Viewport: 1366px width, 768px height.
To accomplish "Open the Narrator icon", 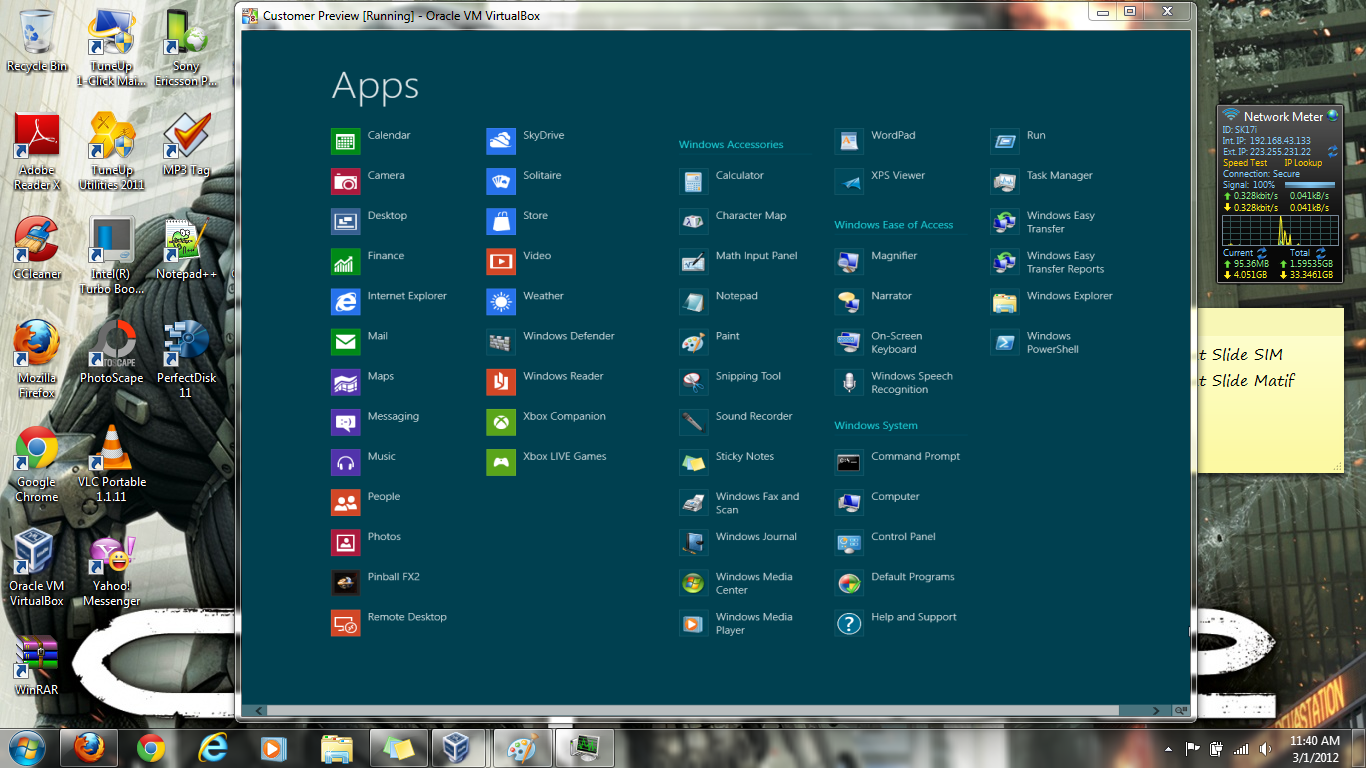I will pyautogui.click(x=849, y=302).
